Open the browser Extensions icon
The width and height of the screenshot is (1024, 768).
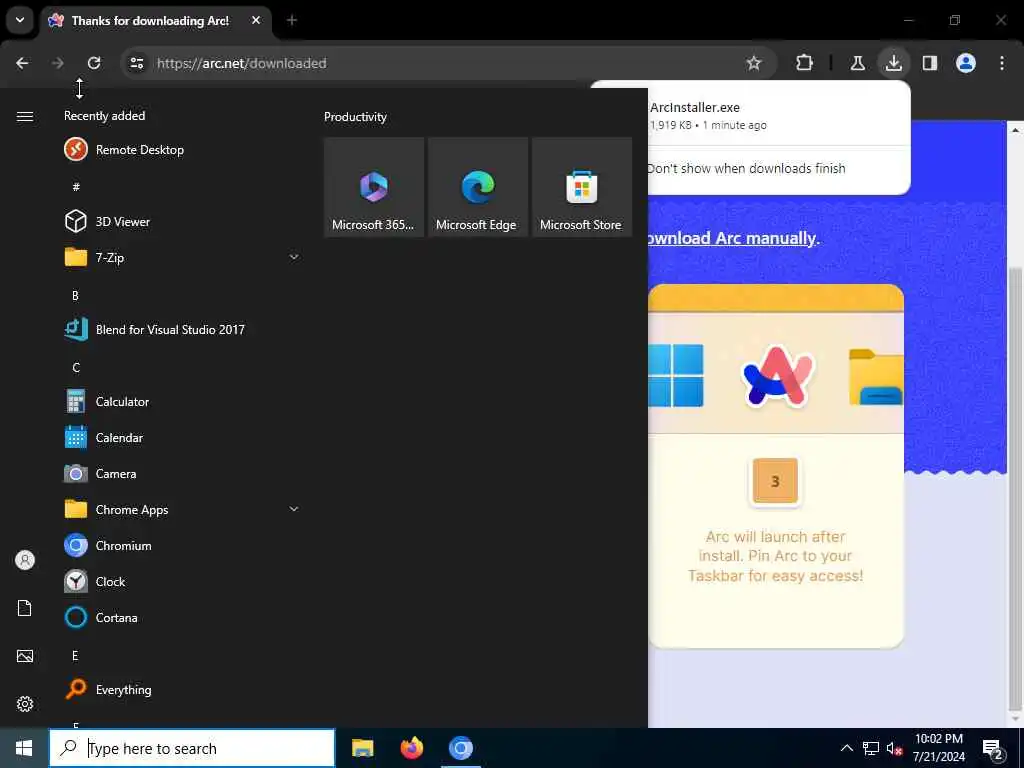pyautogui.click(x=805, y=63)
